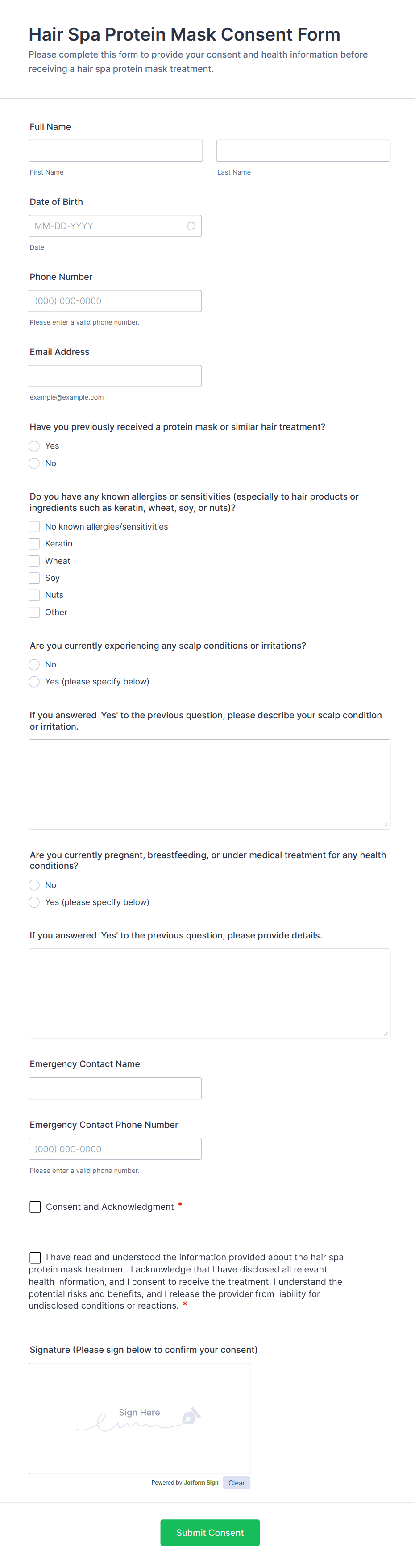Check the Wheat allergy checkbox
The width and height of the screenshot is (415, 1568).
coord(34,560)
